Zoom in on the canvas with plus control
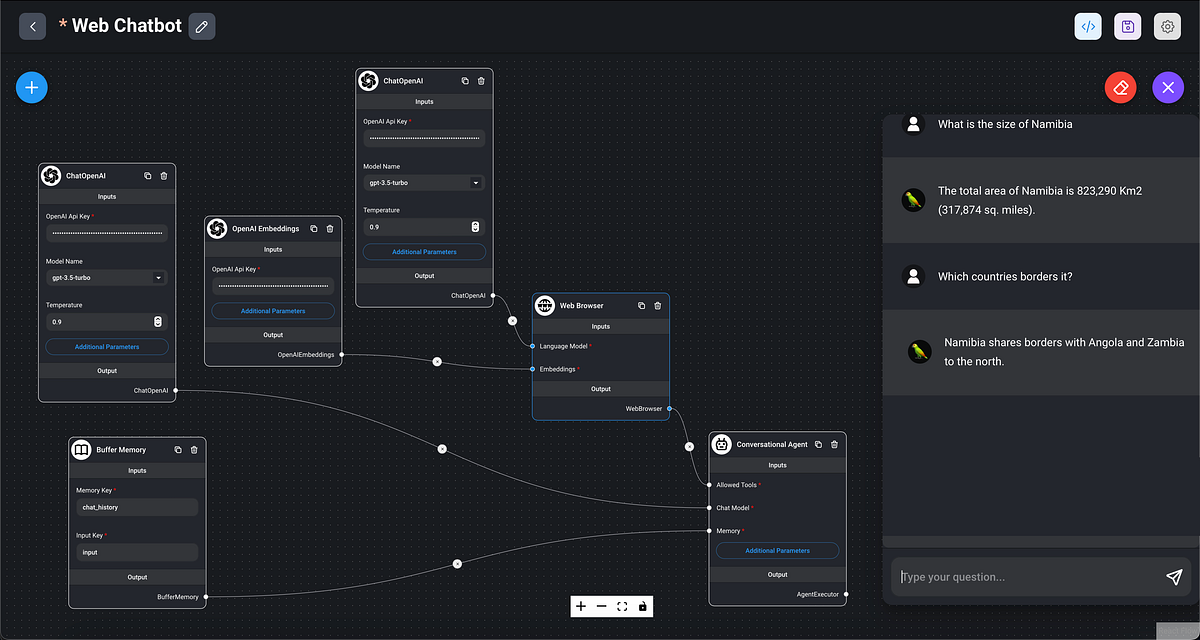 pos(581,606)
